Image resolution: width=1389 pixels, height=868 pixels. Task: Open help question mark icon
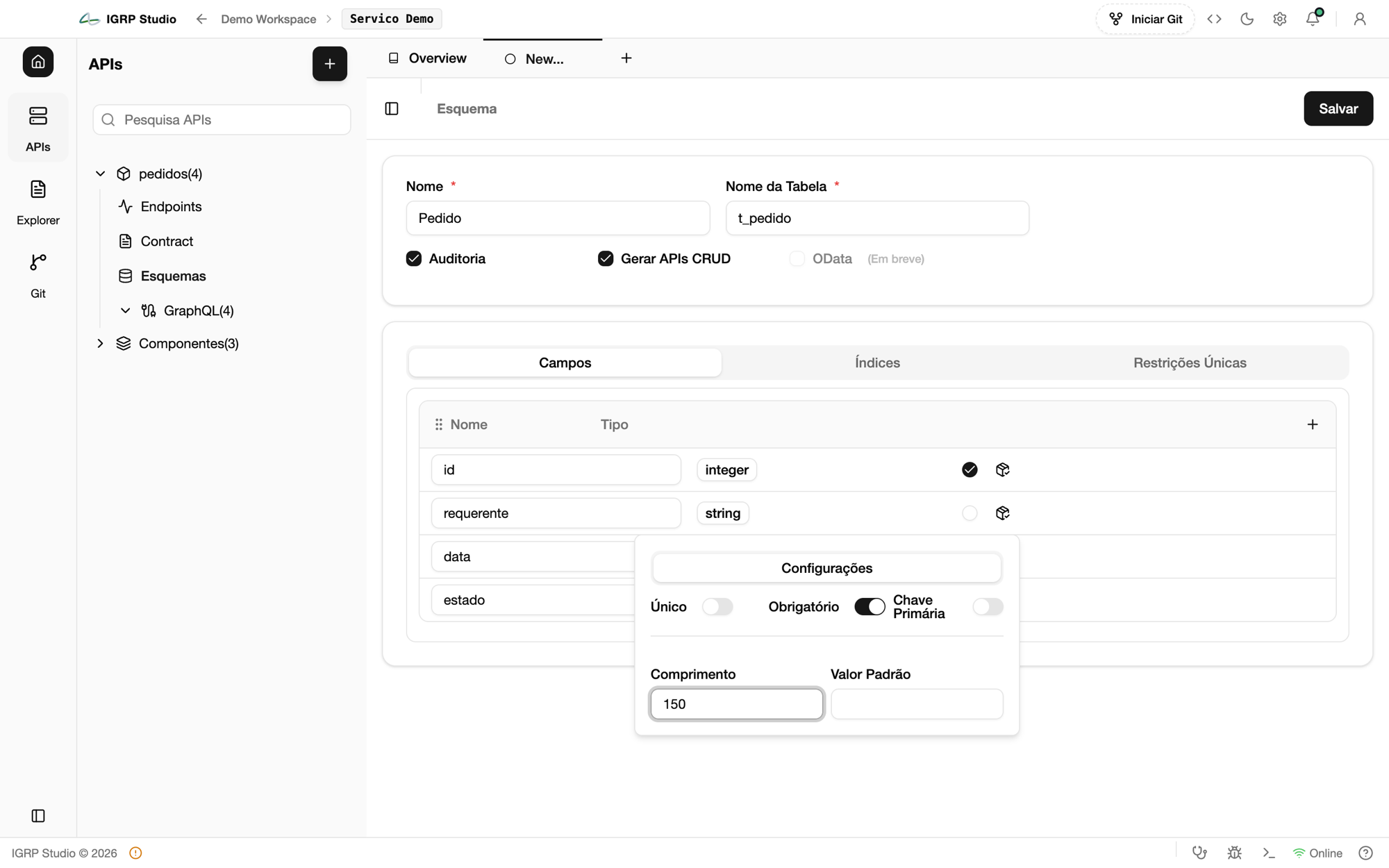coord(1365,853)
